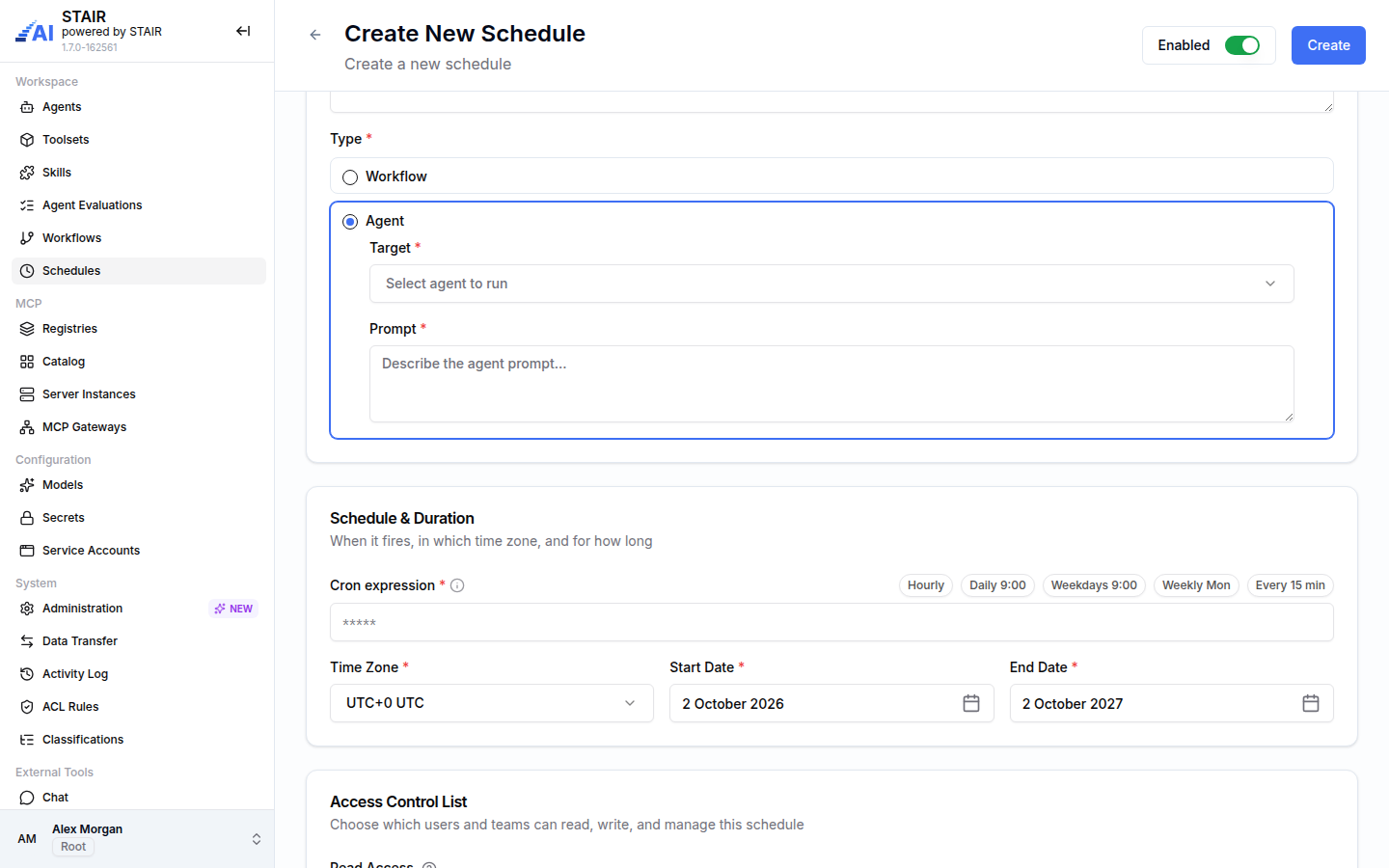
Task: Click the Administration gear icon
Action: coord(27,609)
